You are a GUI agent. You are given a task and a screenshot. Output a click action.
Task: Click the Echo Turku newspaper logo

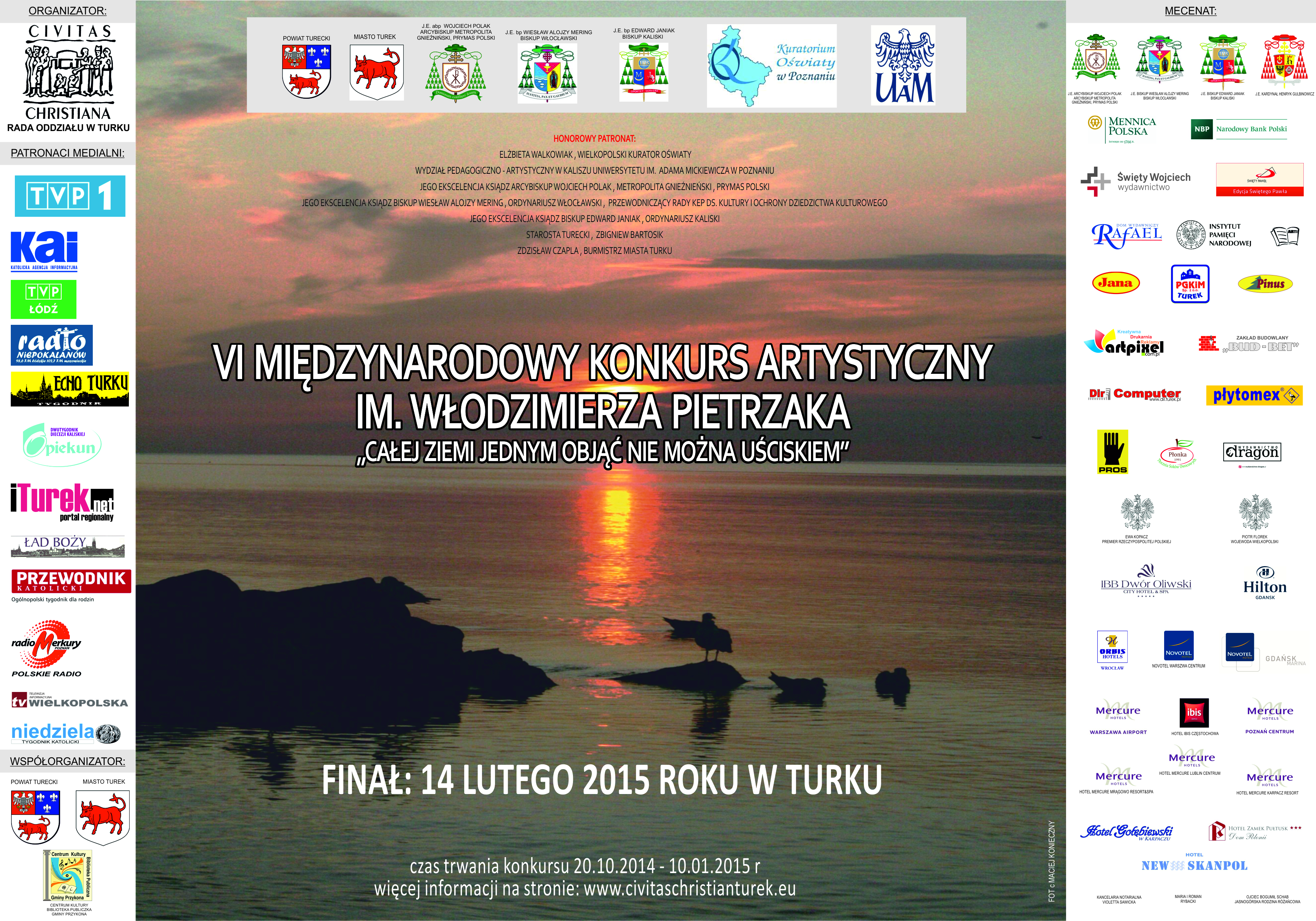69,389
